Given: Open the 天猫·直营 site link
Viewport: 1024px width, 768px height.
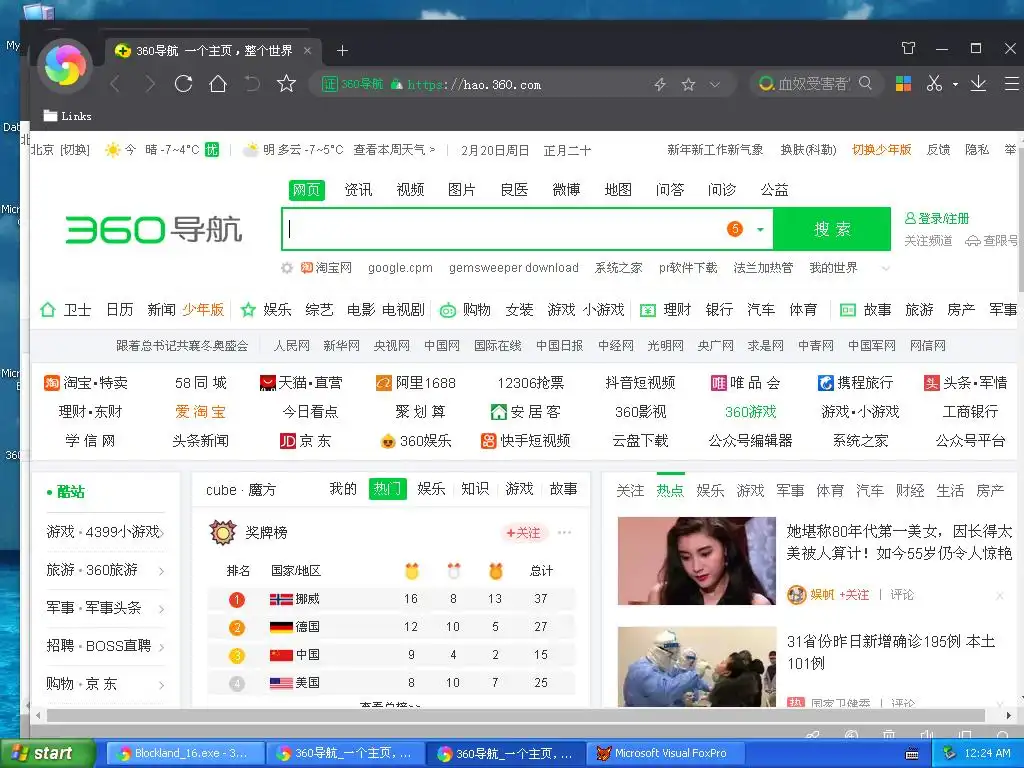Looking at the screenshot, I should click(x=301, y=383).
